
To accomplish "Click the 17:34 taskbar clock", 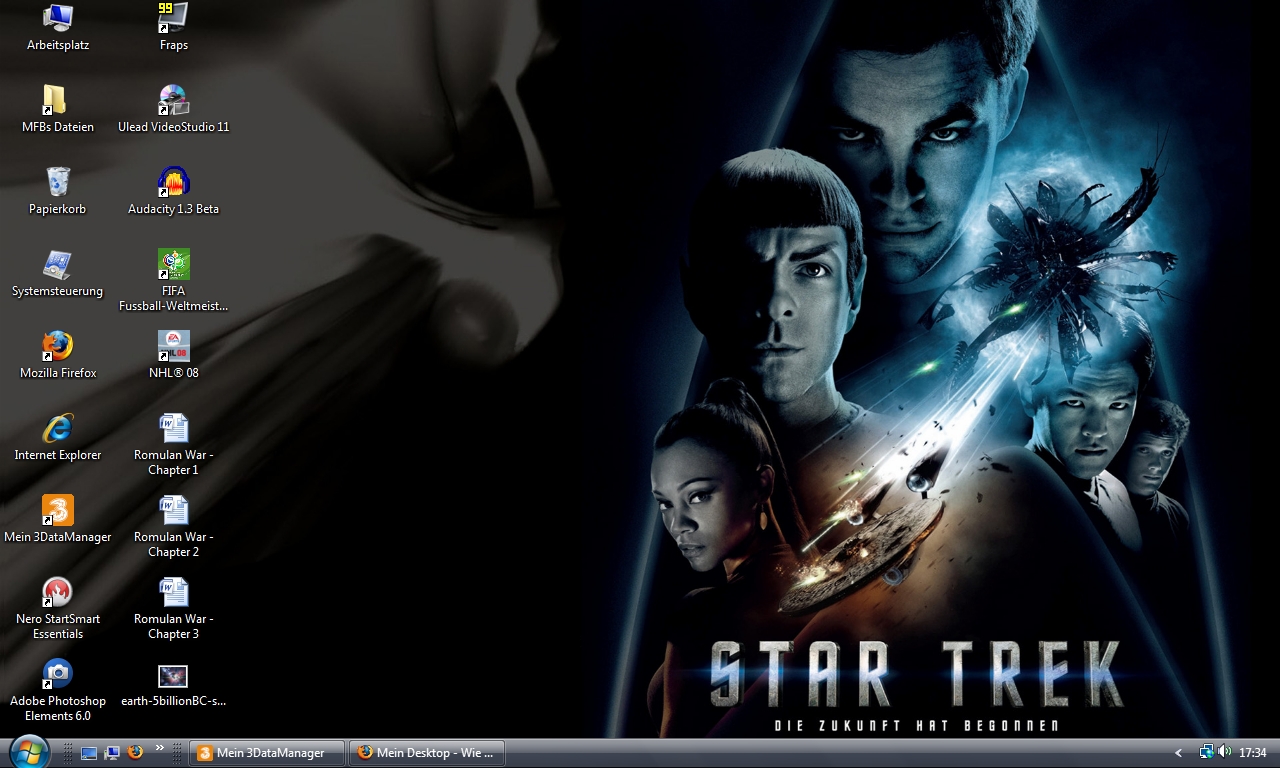I will point(1252,753).
